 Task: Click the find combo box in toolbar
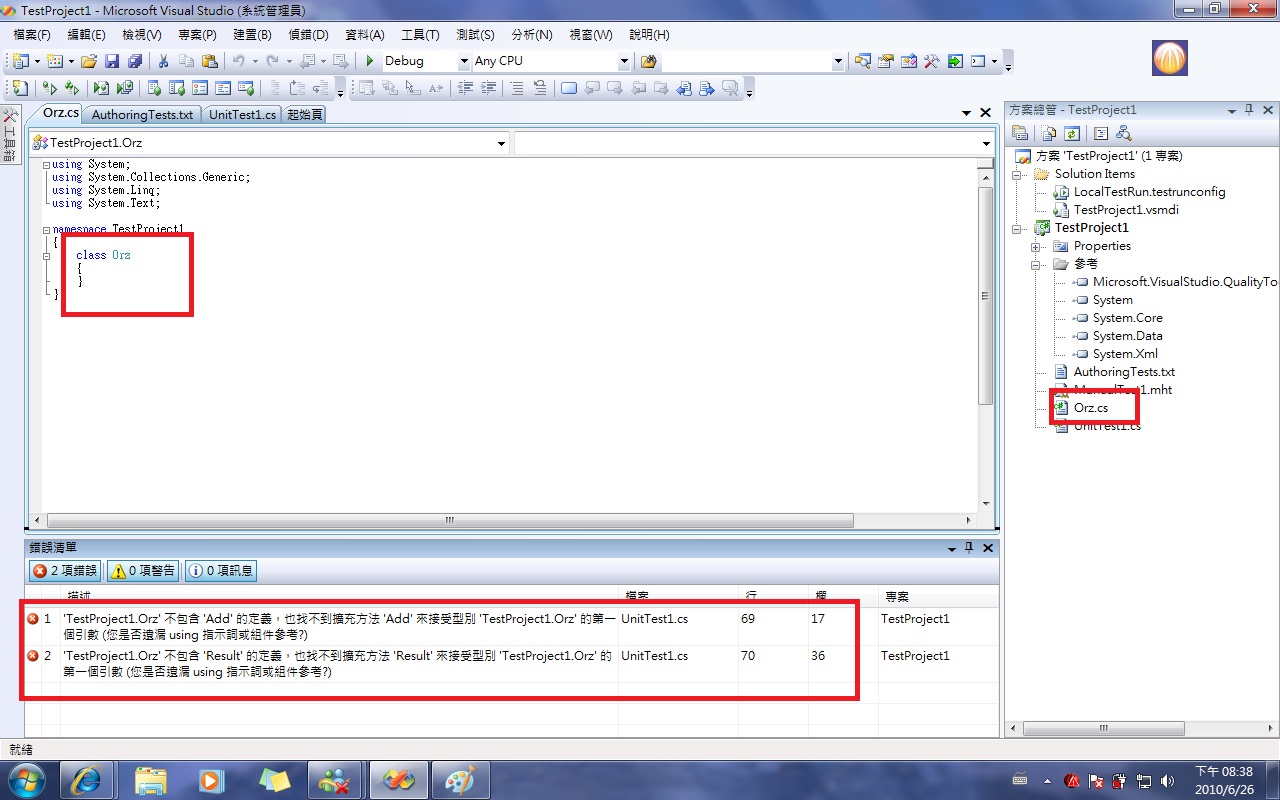pos(753,61)
